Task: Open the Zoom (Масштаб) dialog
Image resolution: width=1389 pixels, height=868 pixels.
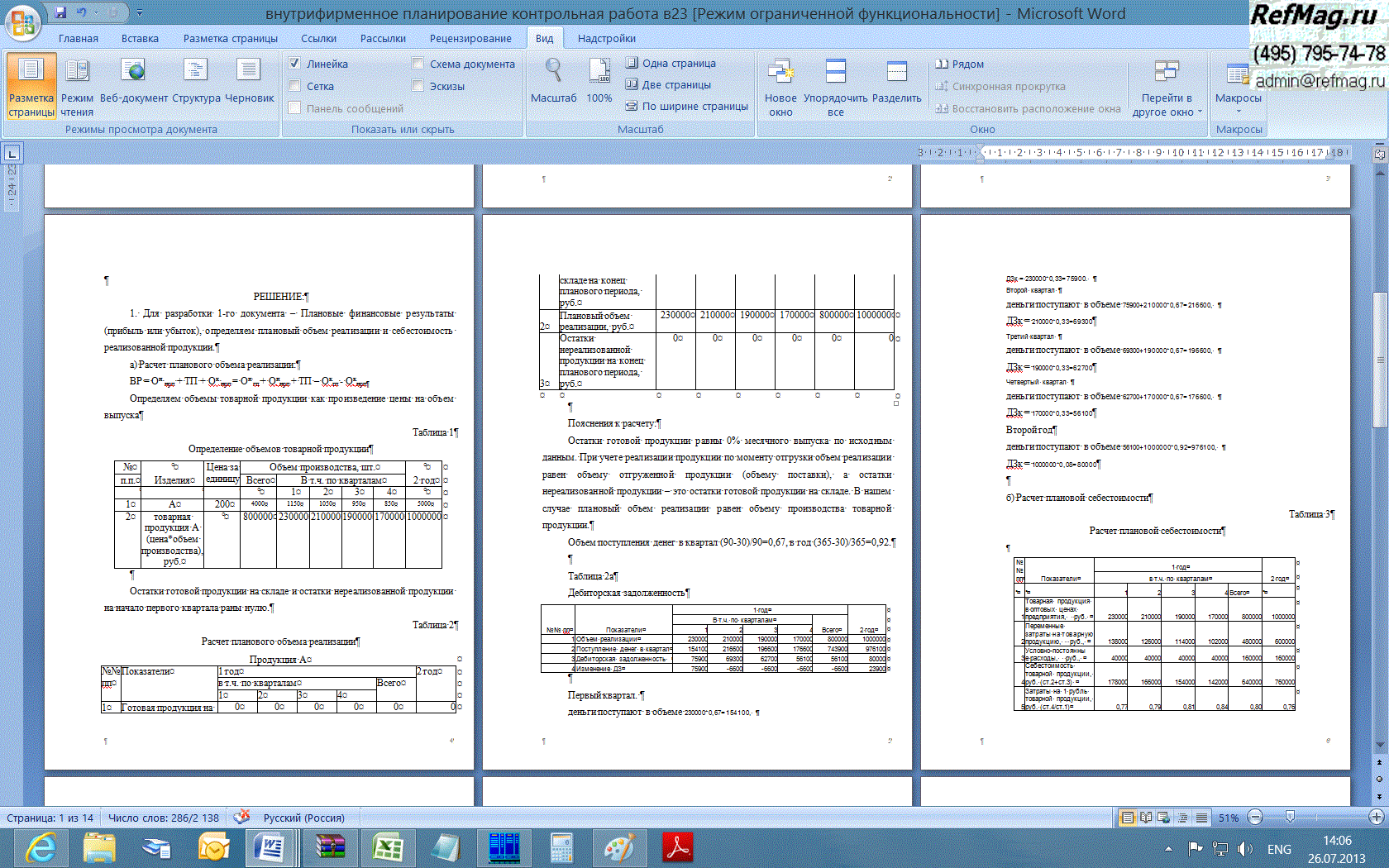Action: click(x=553, y=82)
